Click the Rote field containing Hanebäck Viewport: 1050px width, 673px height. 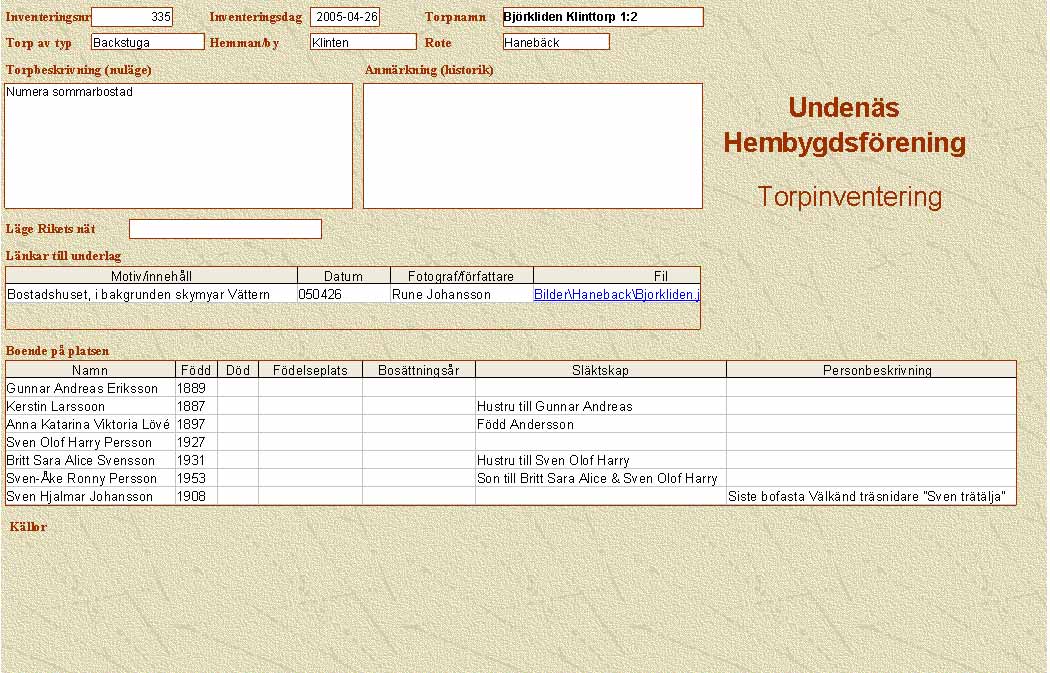click(556, 42)
